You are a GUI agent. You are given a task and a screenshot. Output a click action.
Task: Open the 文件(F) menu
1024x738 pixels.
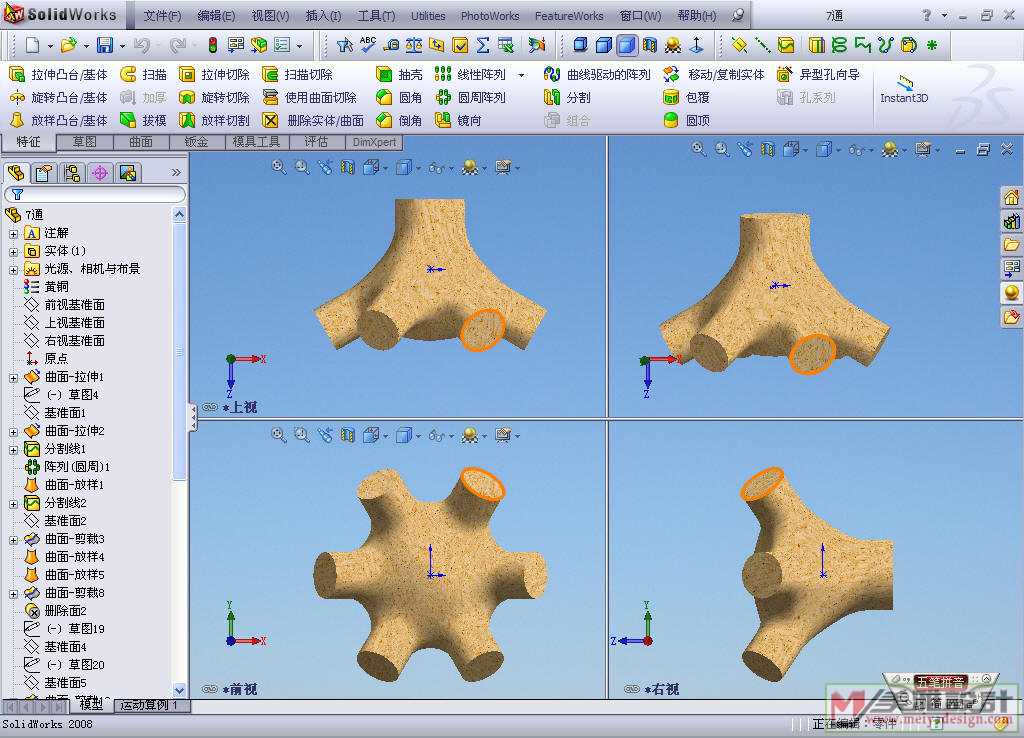point(162,16)
